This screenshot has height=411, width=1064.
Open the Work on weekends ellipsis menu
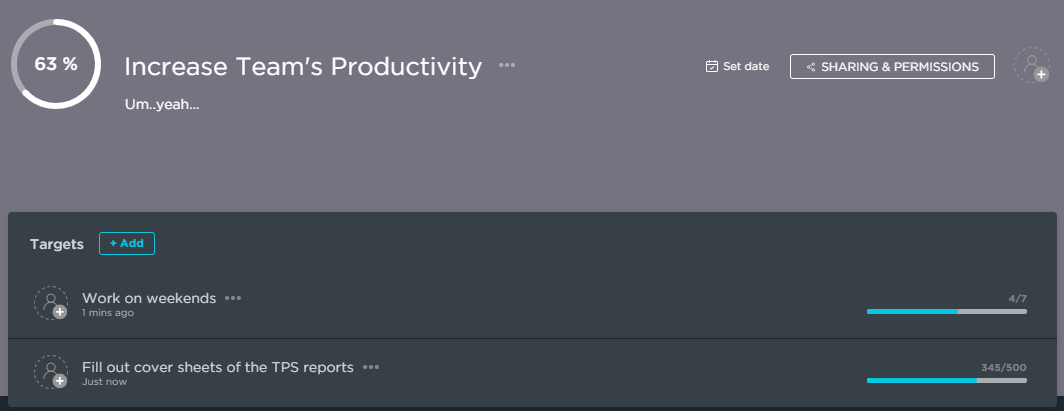coord(233,298)
